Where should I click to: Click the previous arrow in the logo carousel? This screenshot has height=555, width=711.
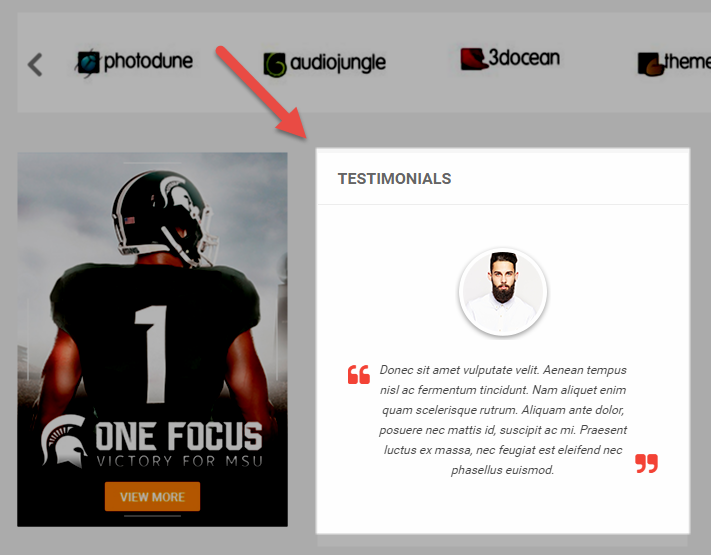[x=35, y=64]
